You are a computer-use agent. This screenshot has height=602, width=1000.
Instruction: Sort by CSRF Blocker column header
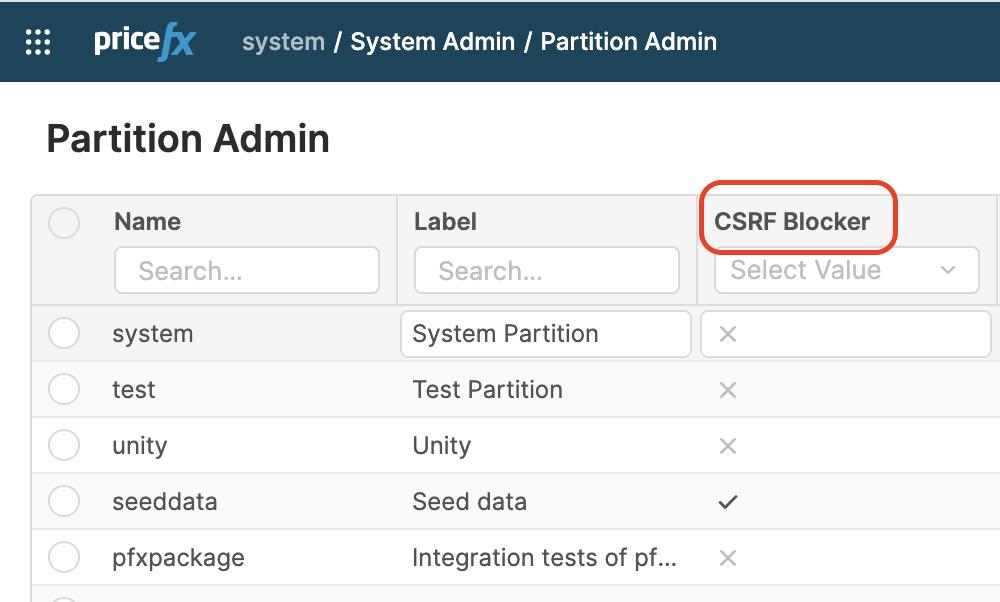pos(792,222)
